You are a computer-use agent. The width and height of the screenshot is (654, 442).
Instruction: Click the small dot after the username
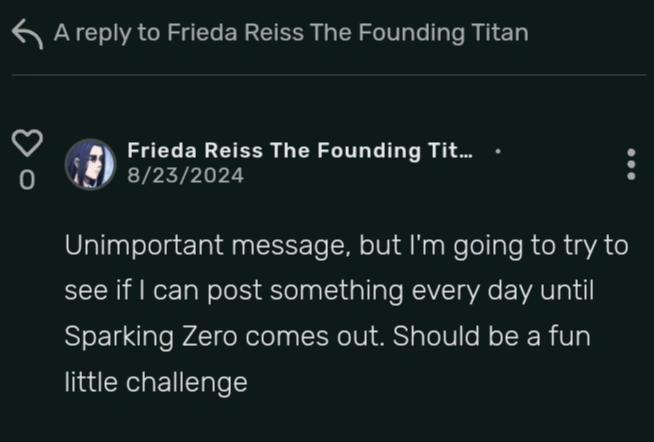(x=497, y=152)
